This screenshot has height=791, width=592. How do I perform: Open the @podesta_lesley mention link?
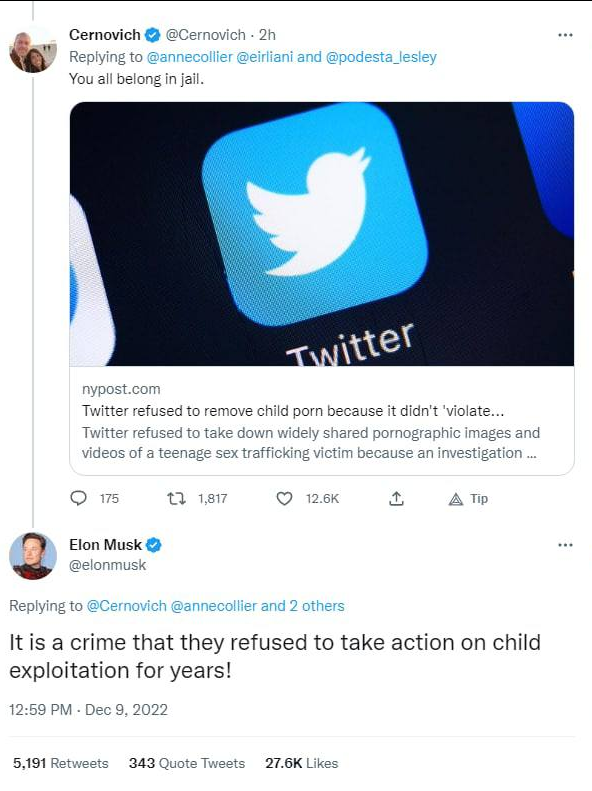381,56
